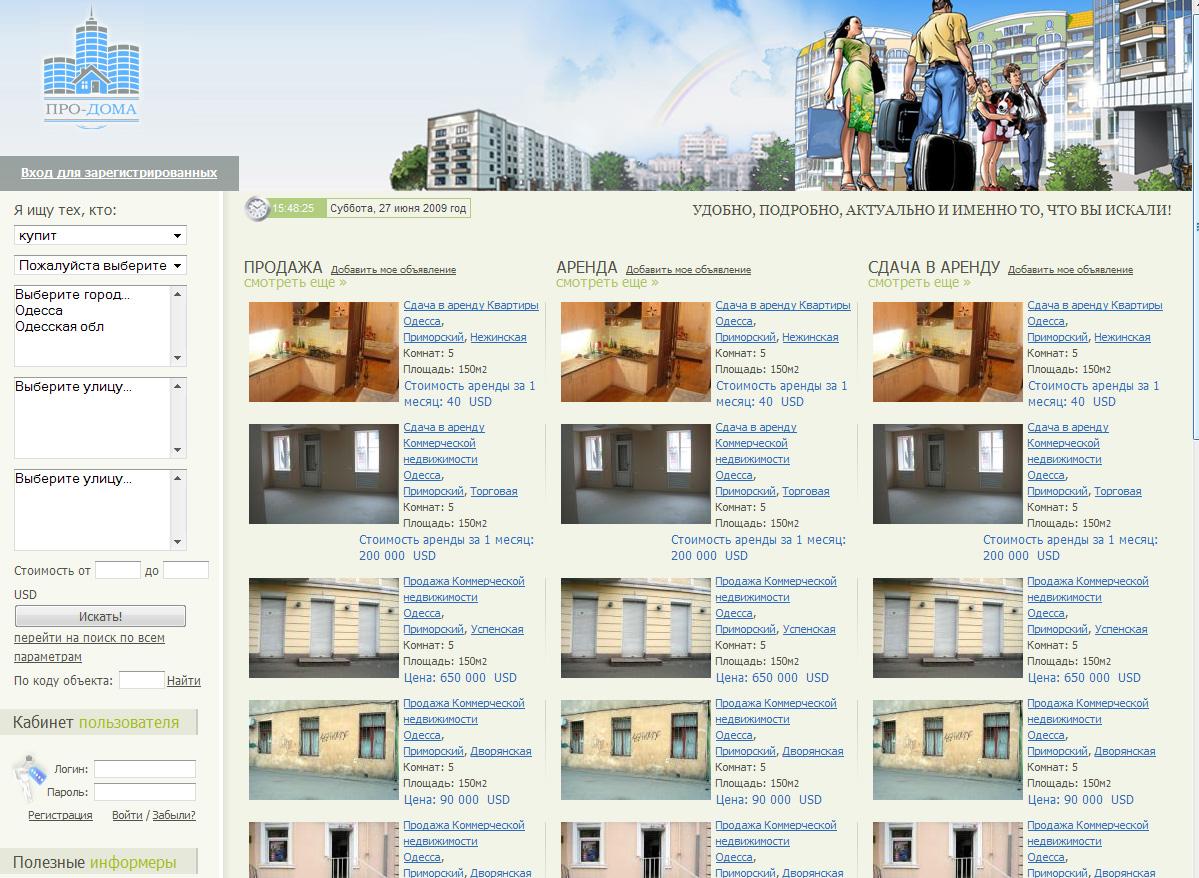Open empty room thumbnail in ПРОДАЖА column
Viewport: 1199px width, 878px height.
[324, 474]
